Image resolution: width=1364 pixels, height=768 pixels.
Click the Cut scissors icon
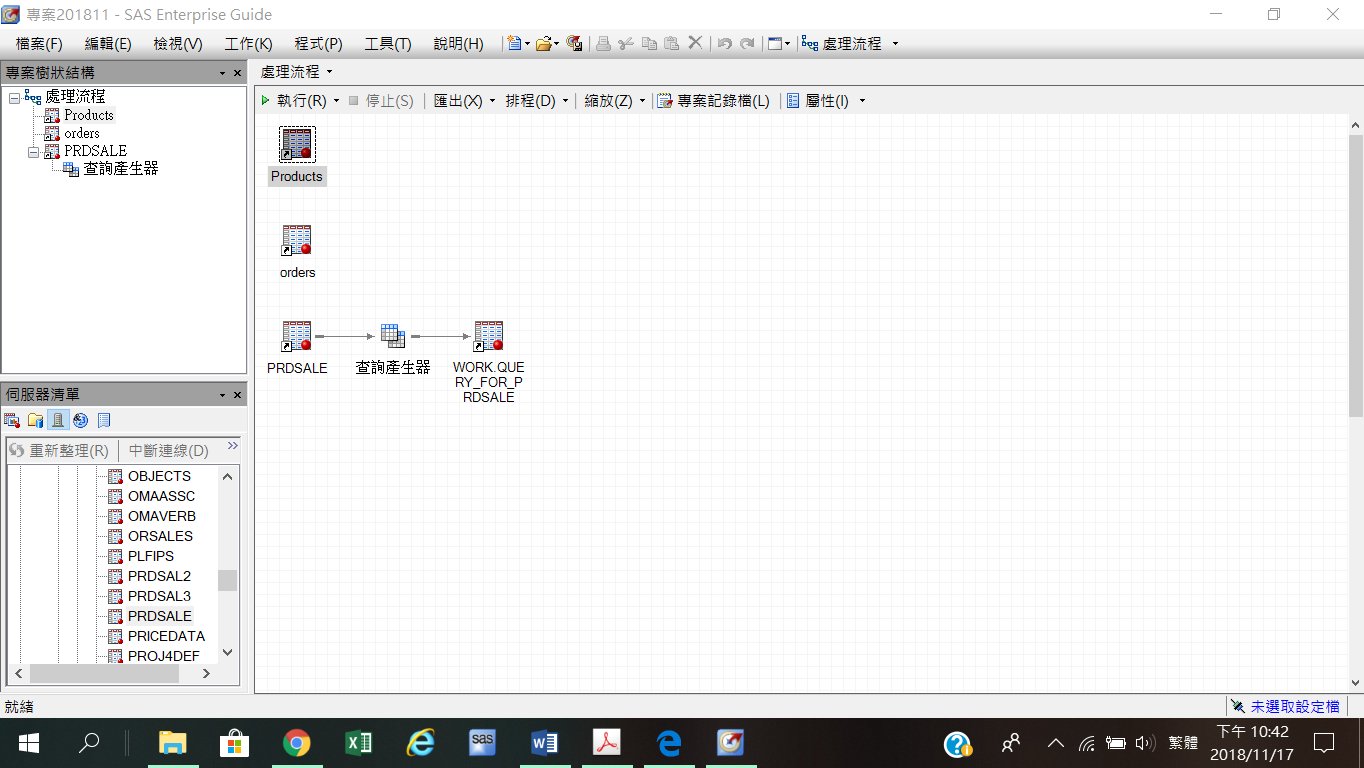(x=626, y=43)
